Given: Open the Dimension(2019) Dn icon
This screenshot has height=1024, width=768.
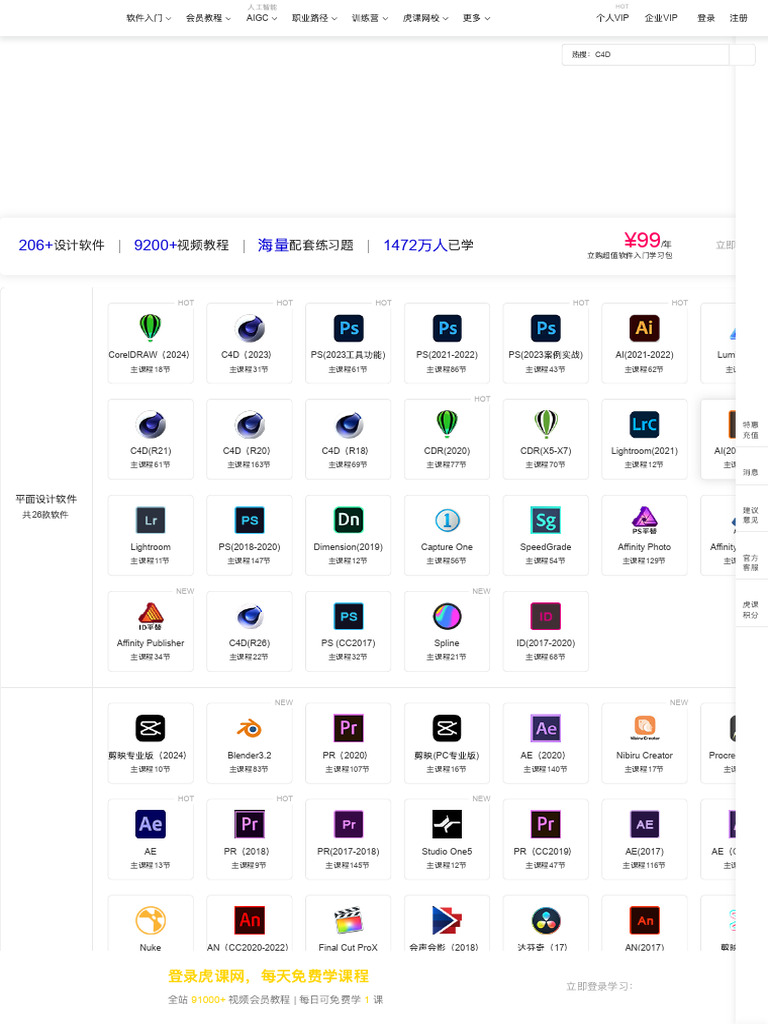Looking at the screenshot, I should [x=348, y=520].
